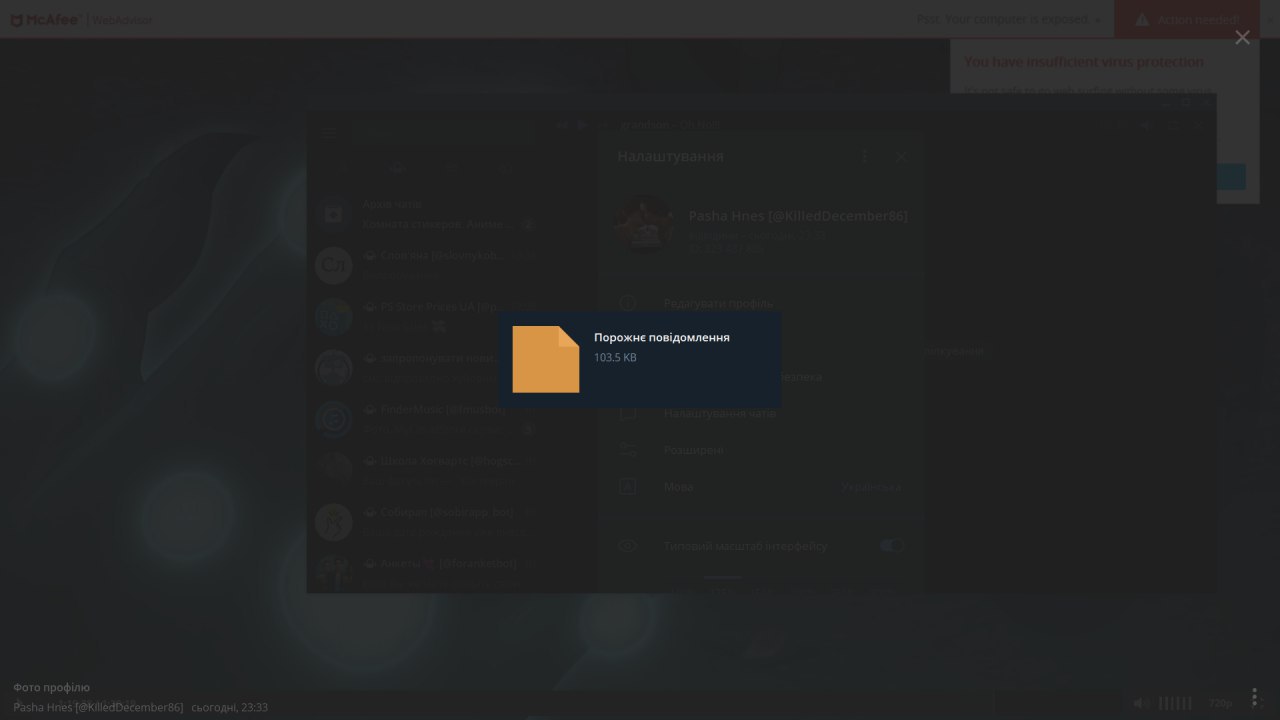This screenshot has width=1280, height=720.
Task: Click the FinderMusic chat avatar
Action: pyautogui.click(x=334, y=419)
